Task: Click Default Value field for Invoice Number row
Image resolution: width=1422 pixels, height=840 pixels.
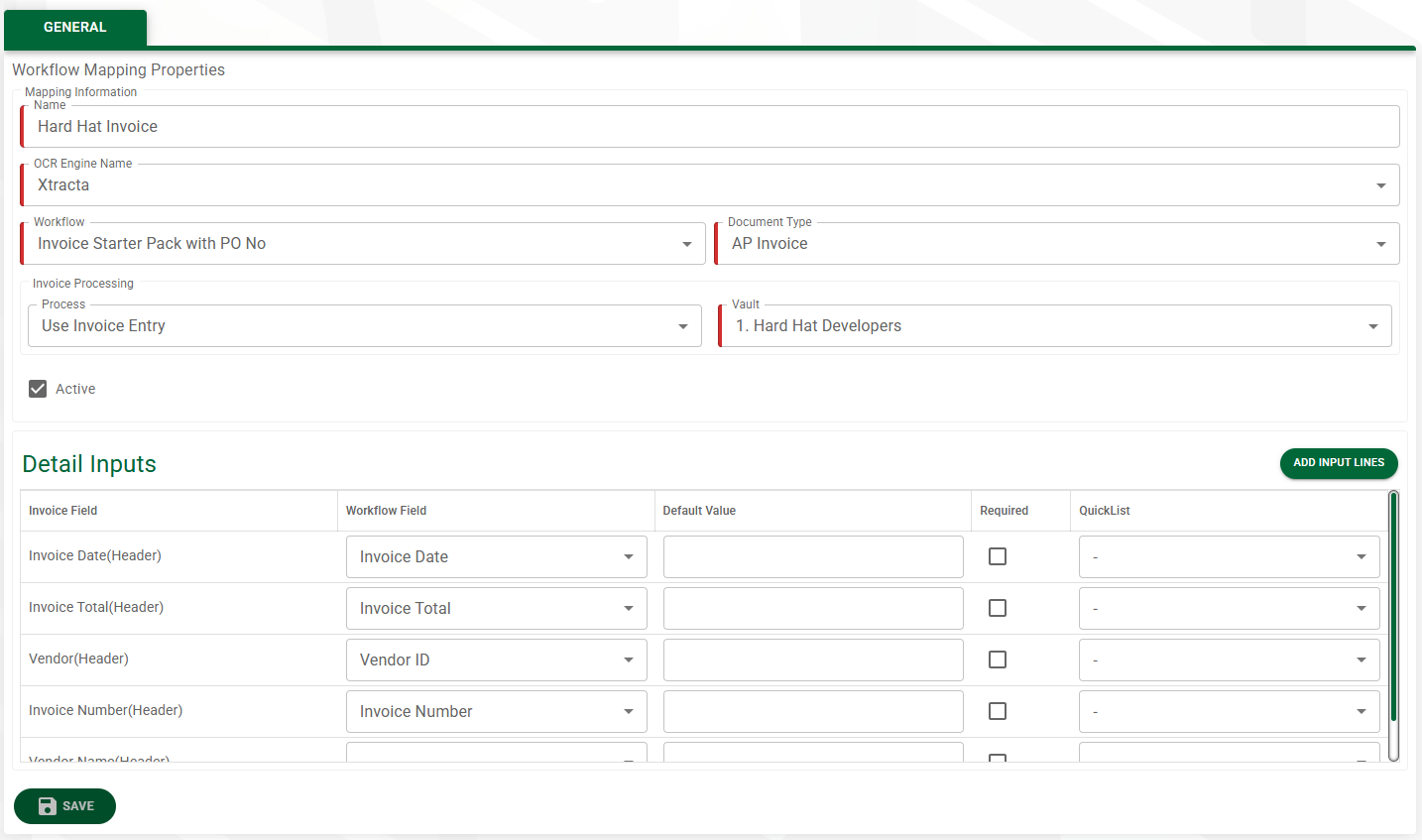Action: pos(813,712)
